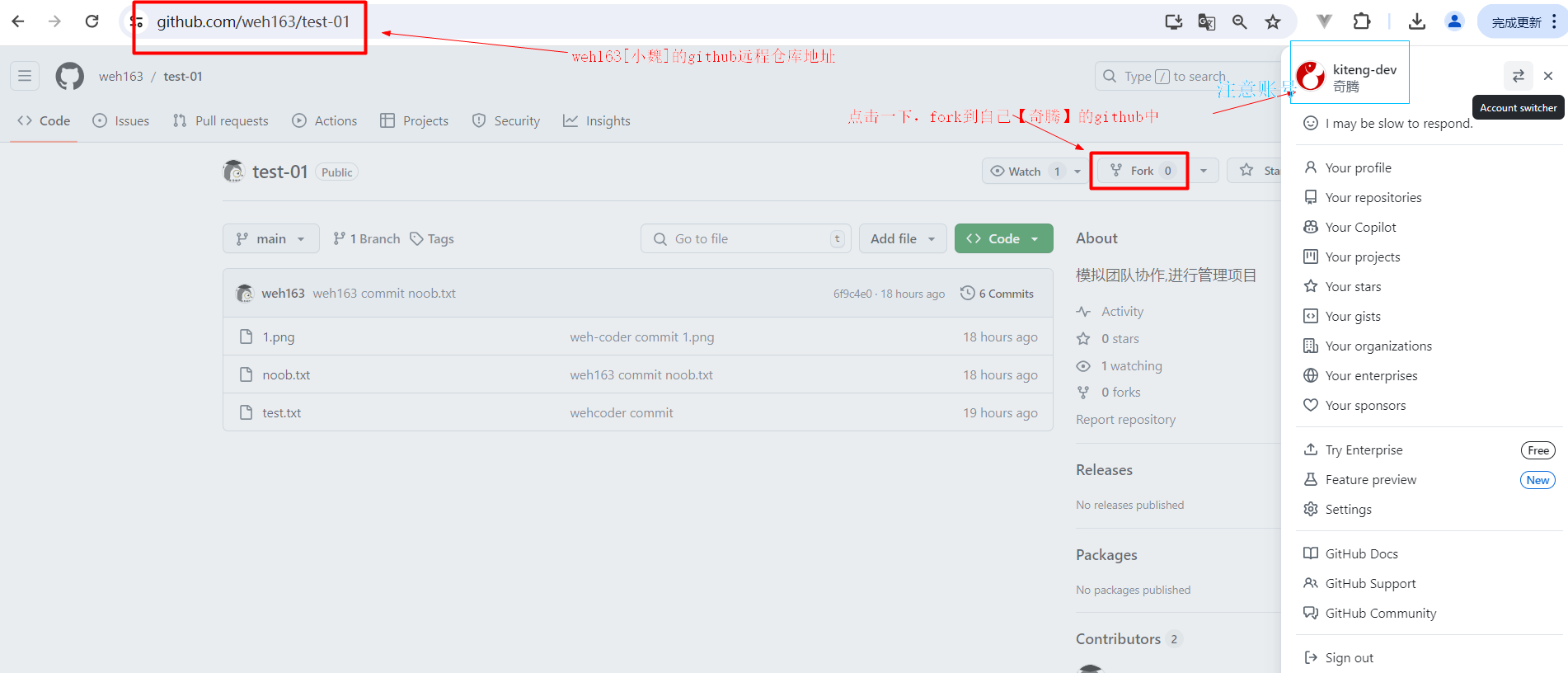Go to GitHub homepage logo

pyautogui.click(x=69, y=76)
